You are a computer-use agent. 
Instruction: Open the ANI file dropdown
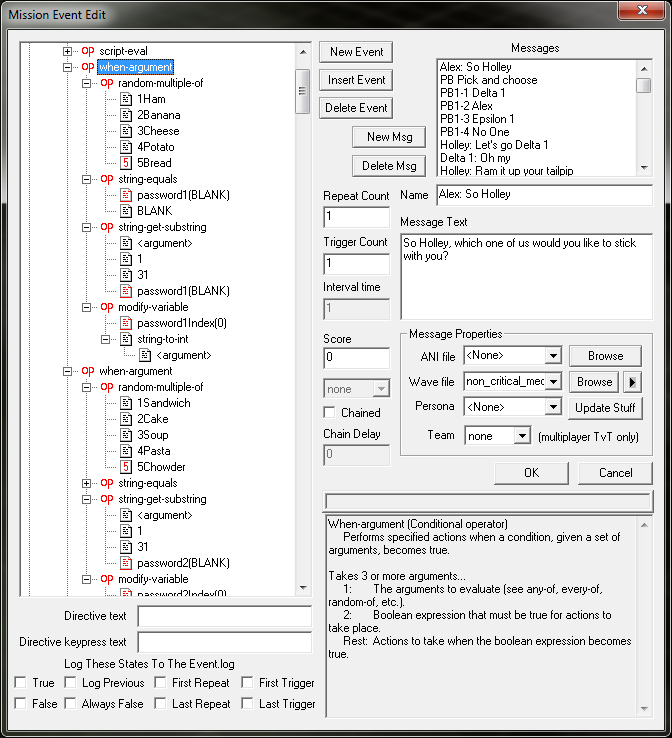click(x=553, y=356)
